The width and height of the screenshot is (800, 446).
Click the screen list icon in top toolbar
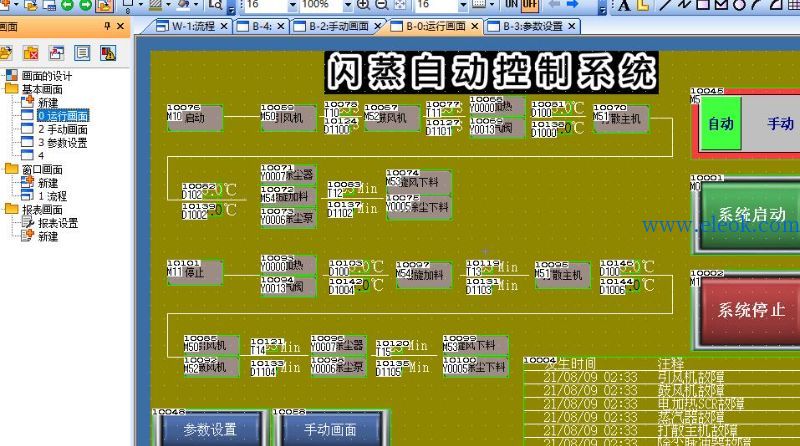click(x=49, y=5)
